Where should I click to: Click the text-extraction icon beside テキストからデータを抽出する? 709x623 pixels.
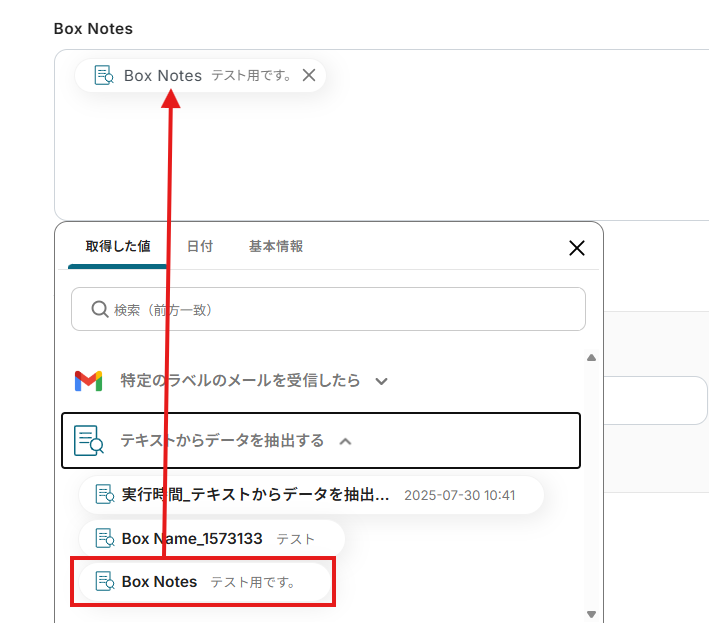point(89,440)
